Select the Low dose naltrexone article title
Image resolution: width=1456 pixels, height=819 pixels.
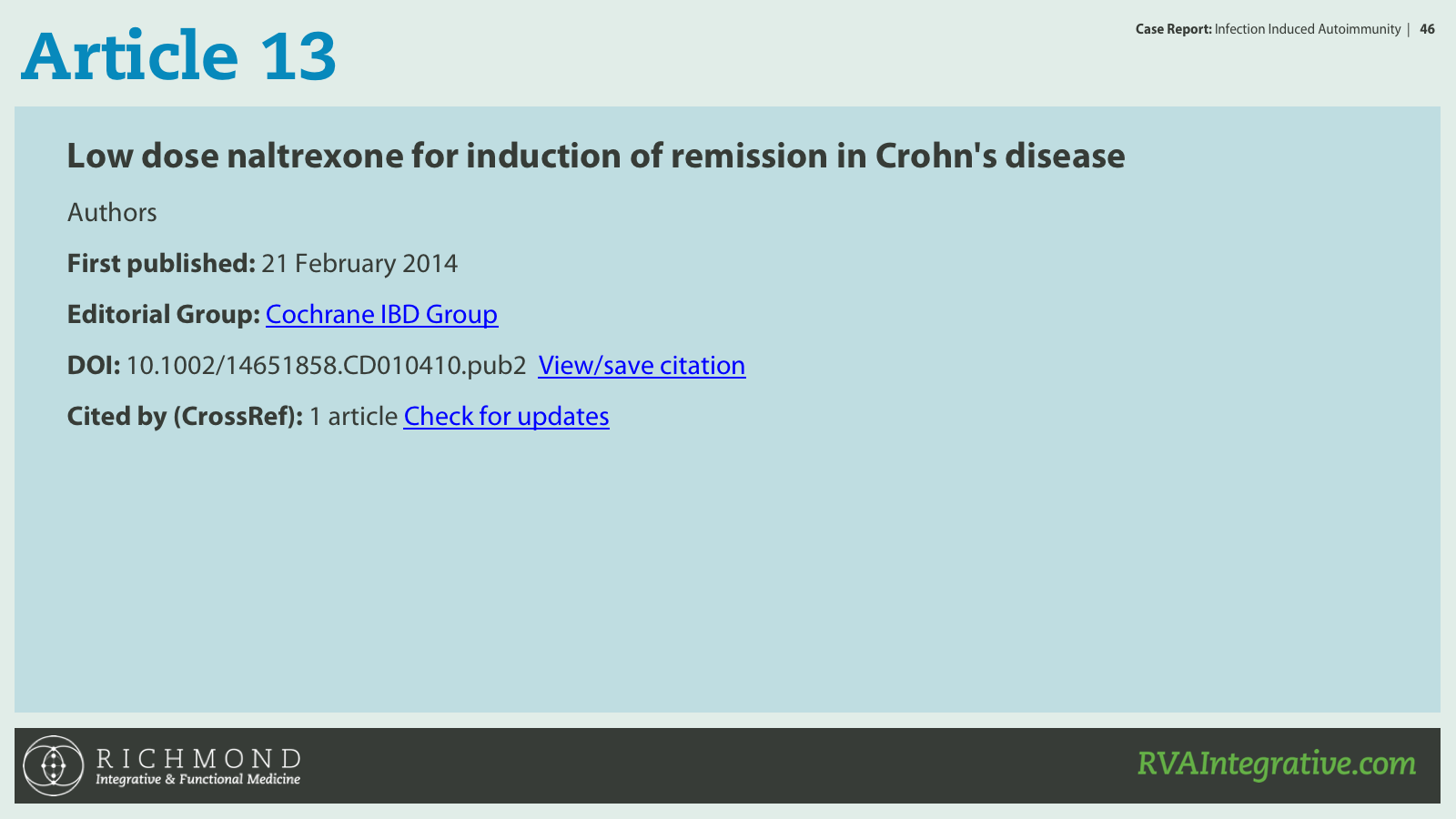point(596,156)
